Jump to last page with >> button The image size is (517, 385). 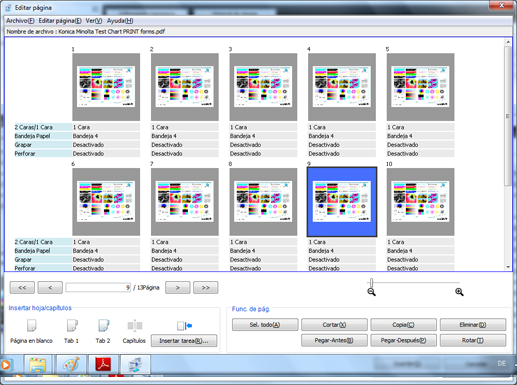(x=206, y=288)
